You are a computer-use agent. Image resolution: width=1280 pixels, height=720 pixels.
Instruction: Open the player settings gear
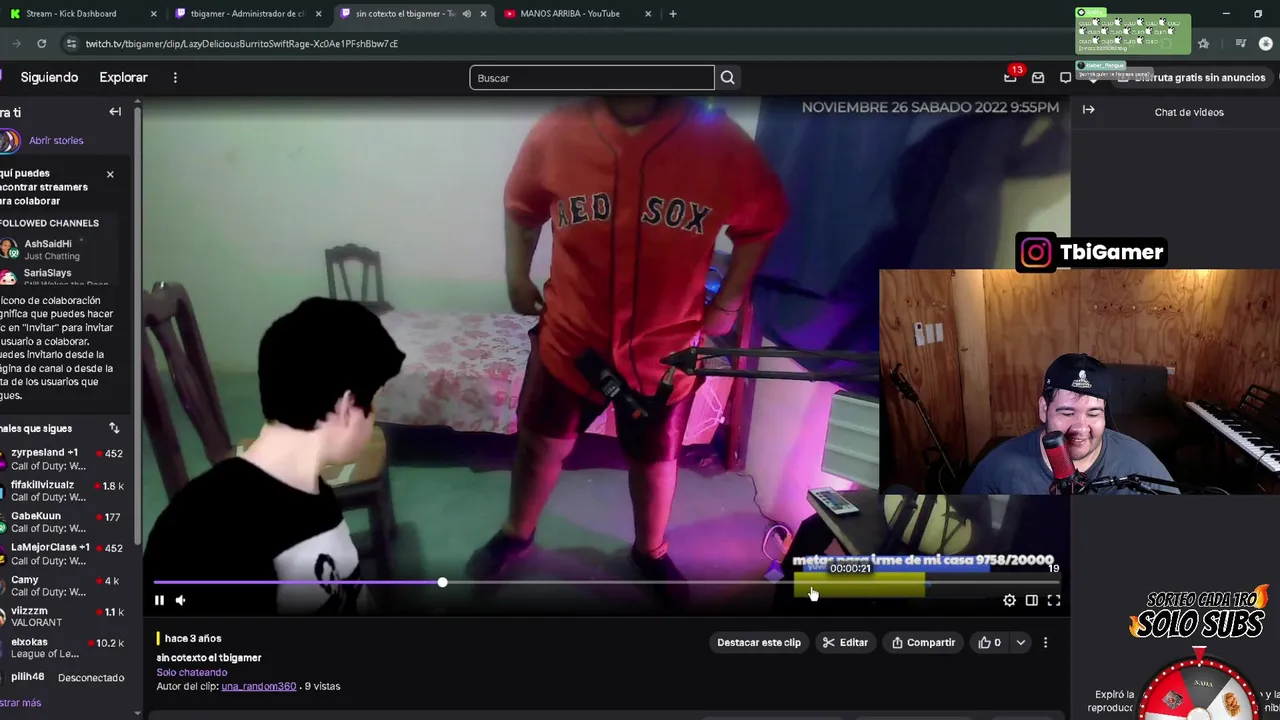[x=1009, y=600]
